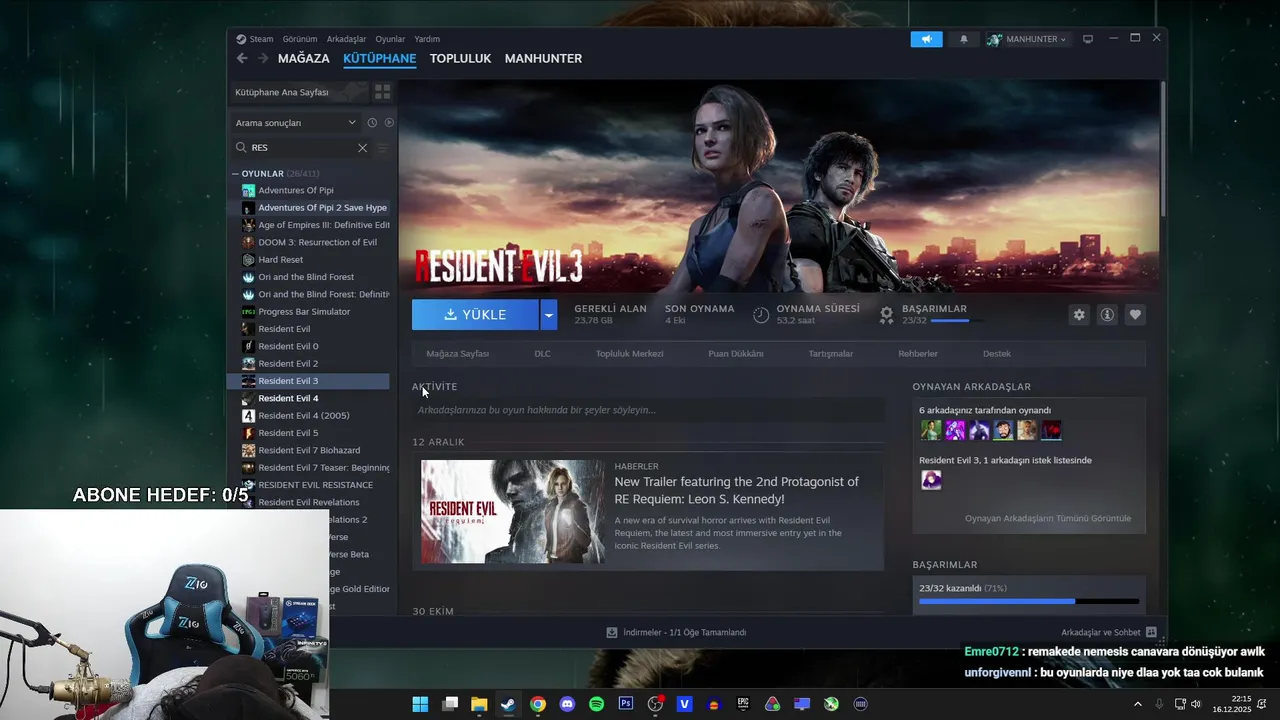Screen dimensions: 1280x720
Task: Select Progress Bar Simulator
Action: click(x=308, y=312)
